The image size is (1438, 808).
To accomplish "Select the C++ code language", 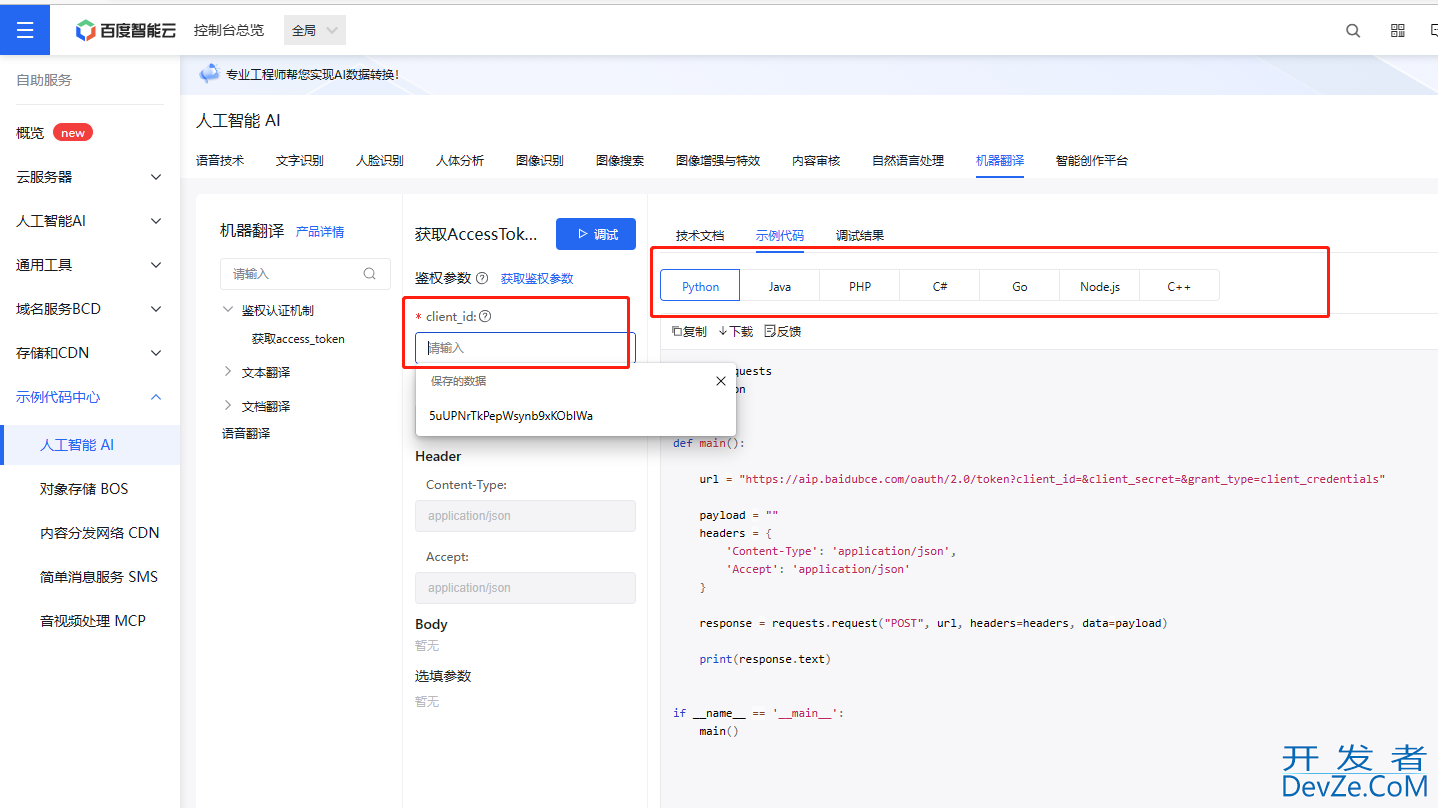I will [1180, 286].
